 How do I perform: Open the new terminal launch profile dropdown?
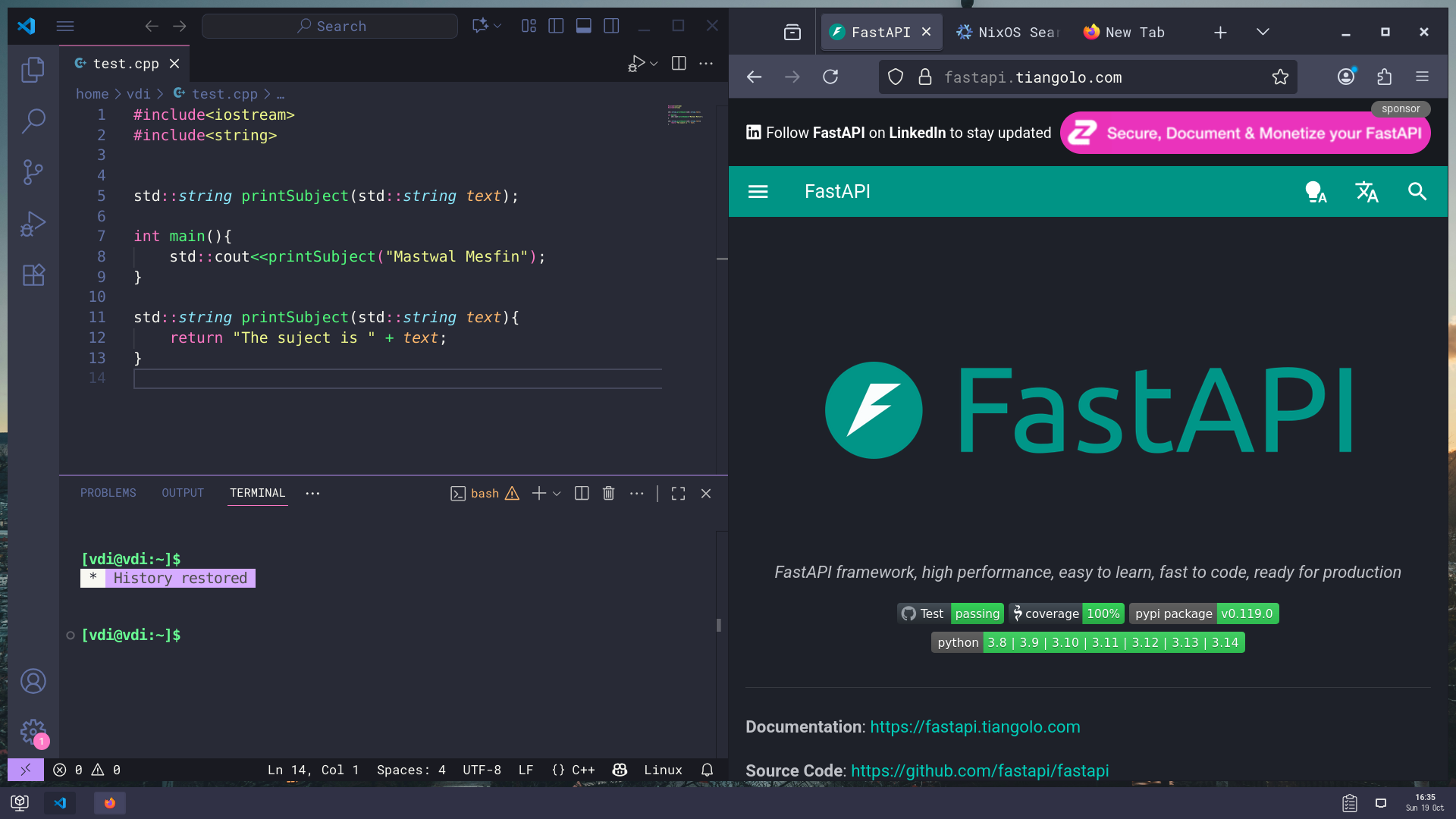click(x=557, y=494)
